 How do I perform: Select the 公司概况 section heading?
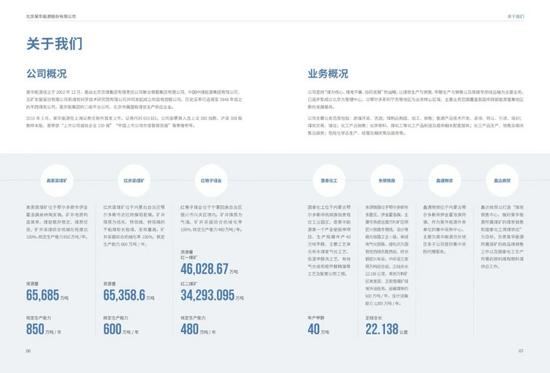click(x=46, y=74)
